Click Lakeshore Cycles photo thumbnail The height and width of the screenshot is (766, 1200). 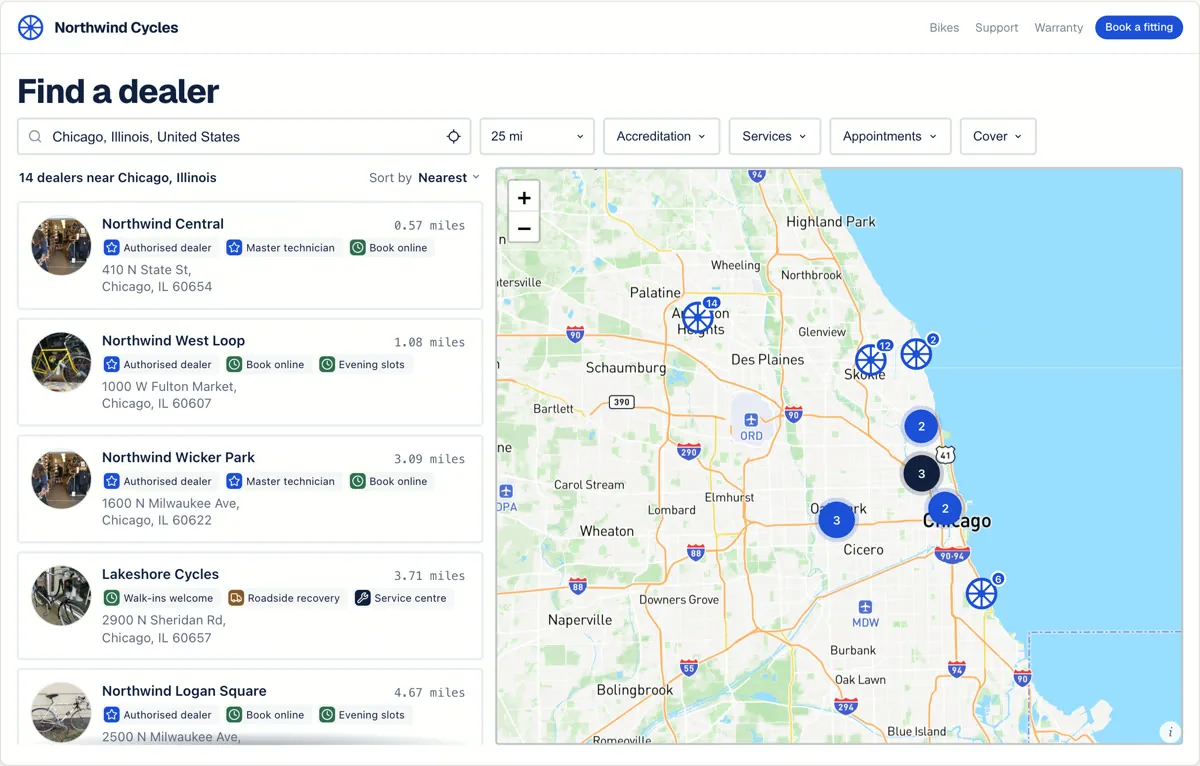[61, 596]
